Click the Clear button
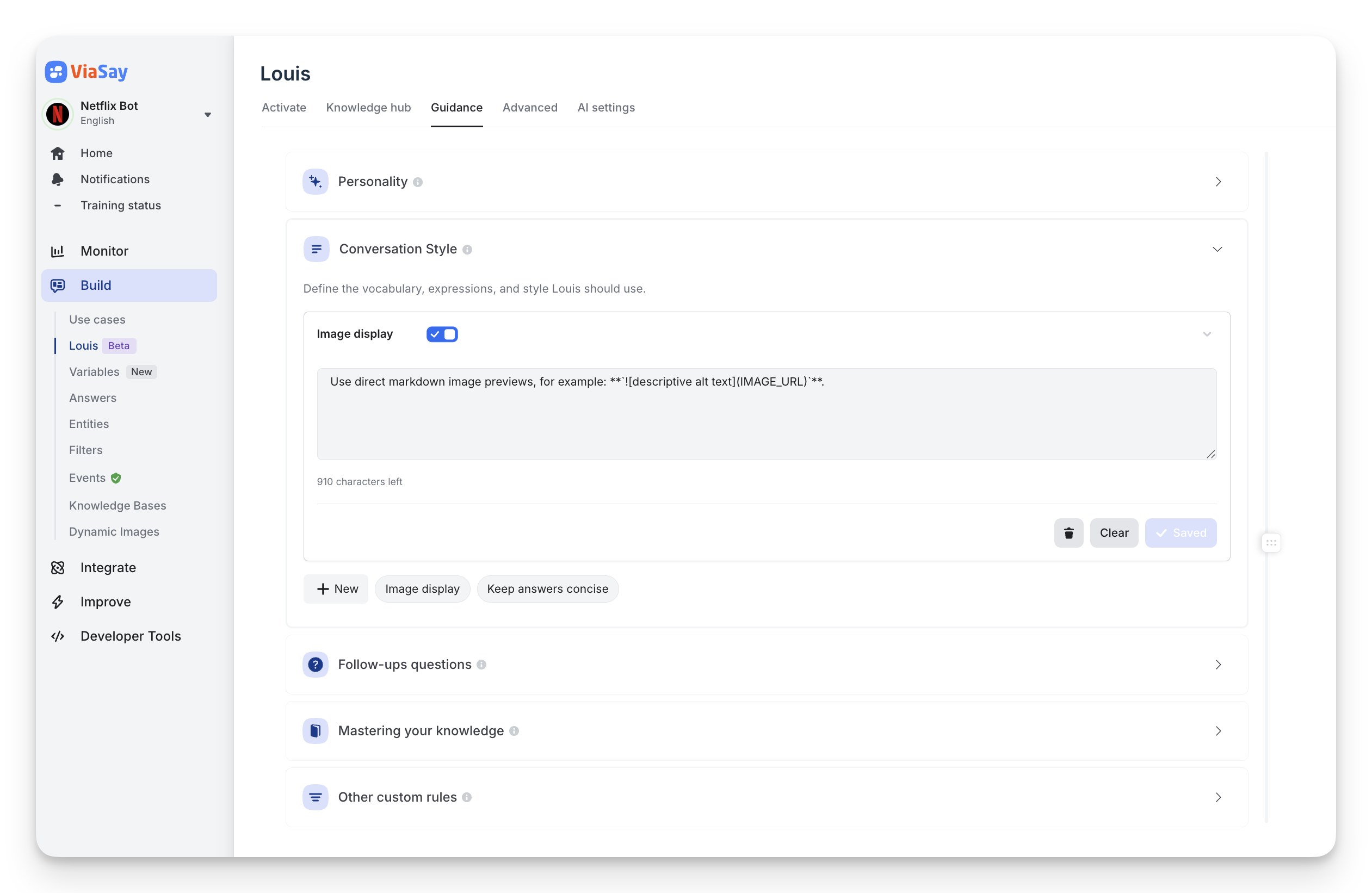This screenshot has height=893, width=1372. point(1113,533)
